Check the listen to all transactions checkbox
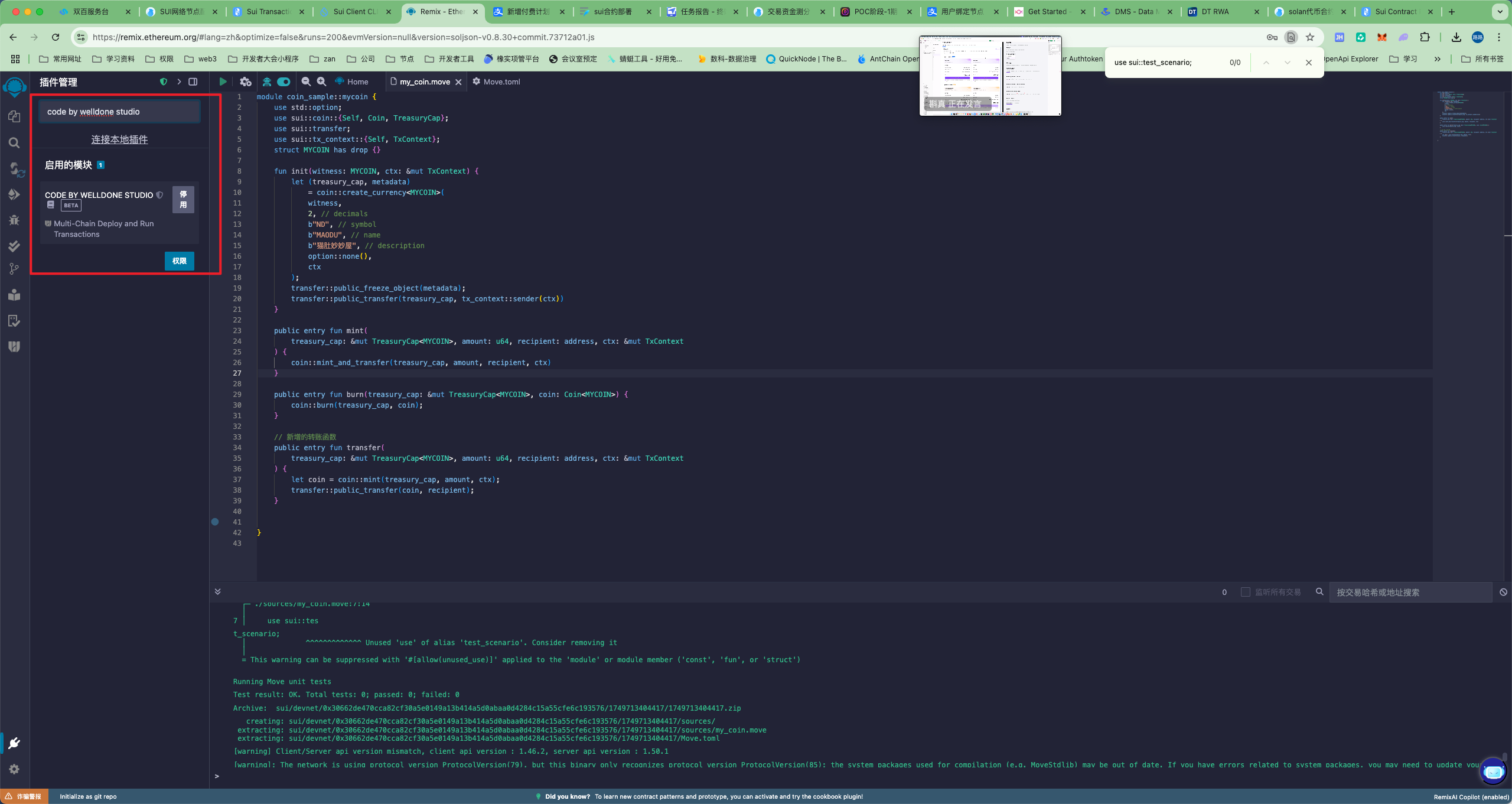1512x804 pixels. [1245, 592]
